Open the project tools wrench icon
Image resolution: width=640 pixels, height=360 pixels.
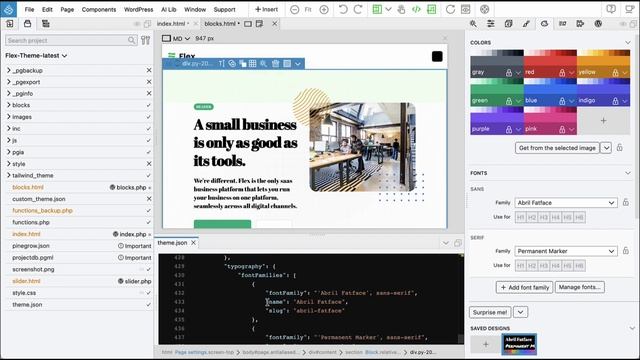145,40
